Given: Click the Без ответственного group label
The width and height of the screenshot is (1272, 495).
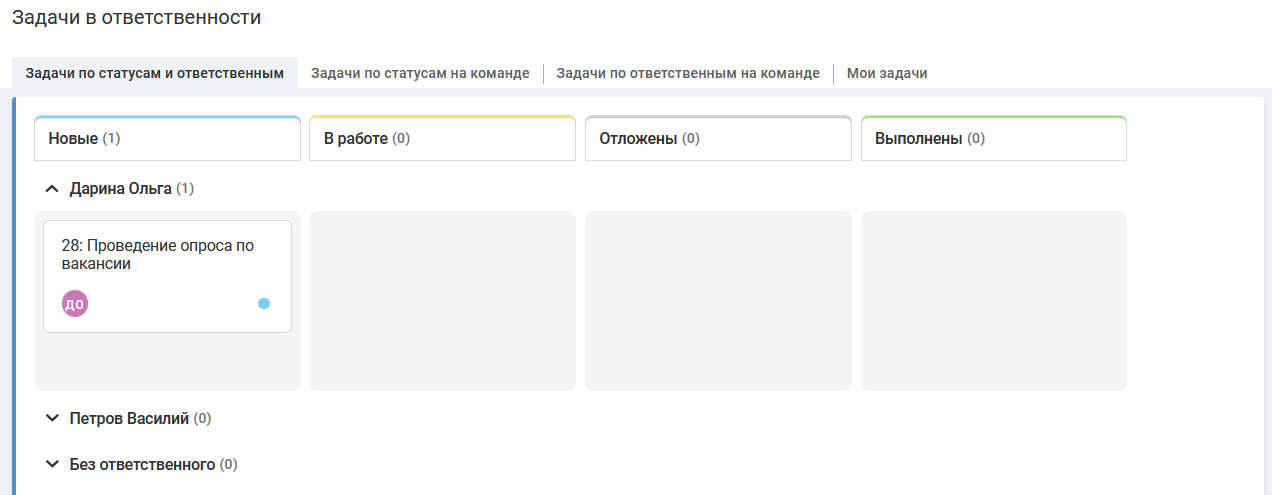Looking at the screenshot, I should 142,465.
